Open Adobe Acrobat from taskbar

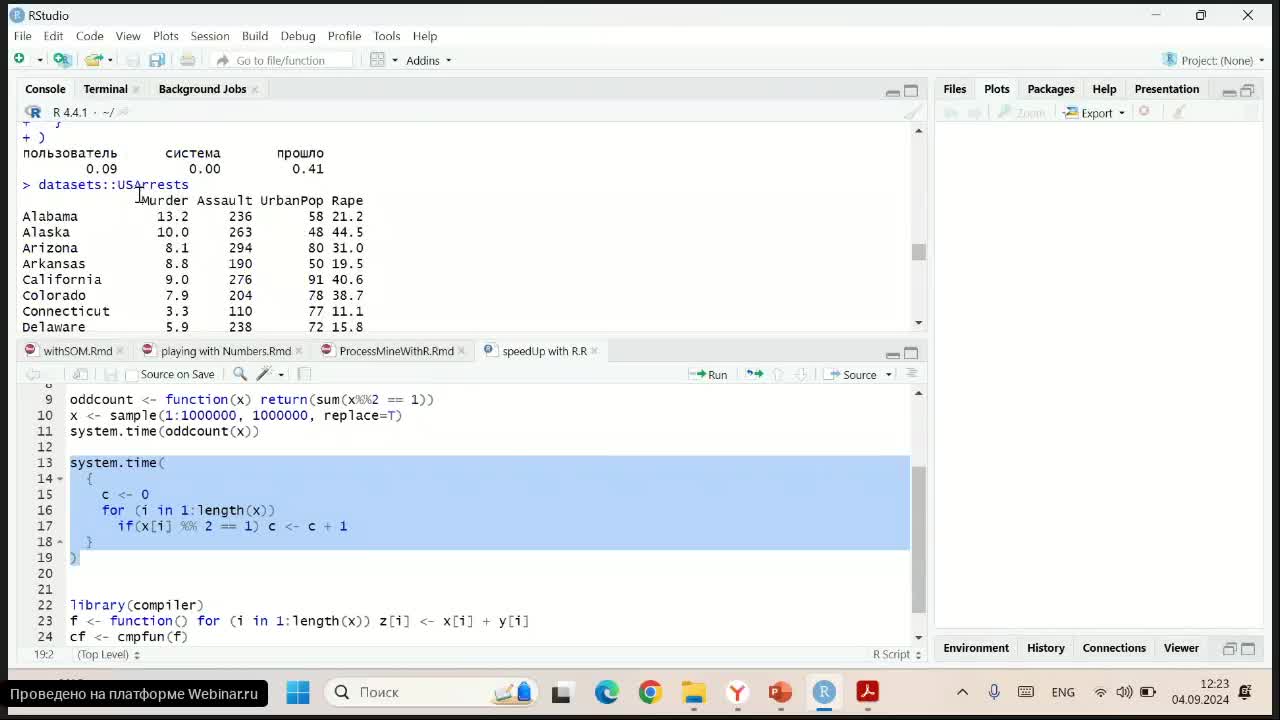[867, 692]
